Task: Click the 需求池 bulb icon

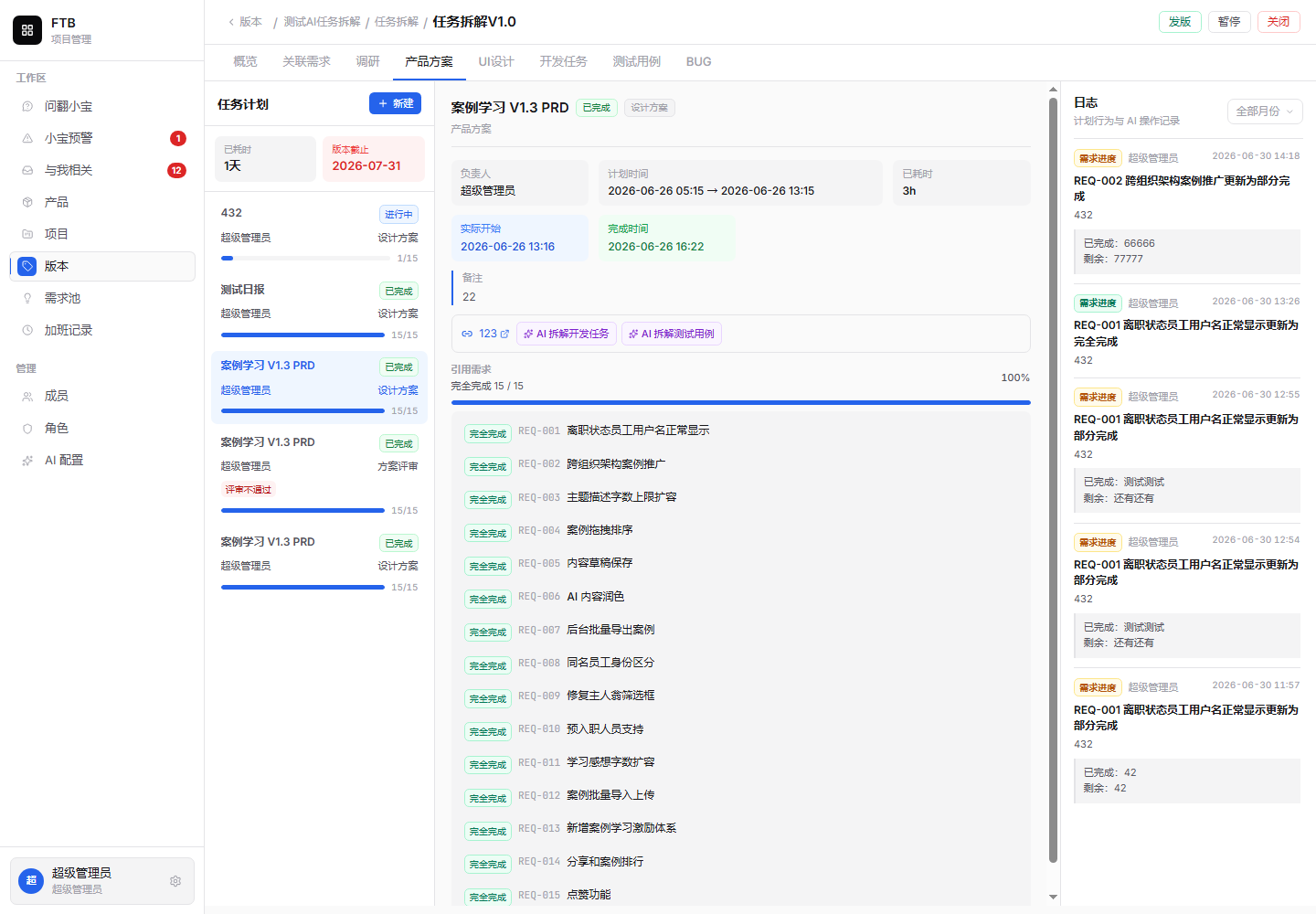Action: point(27,299)
